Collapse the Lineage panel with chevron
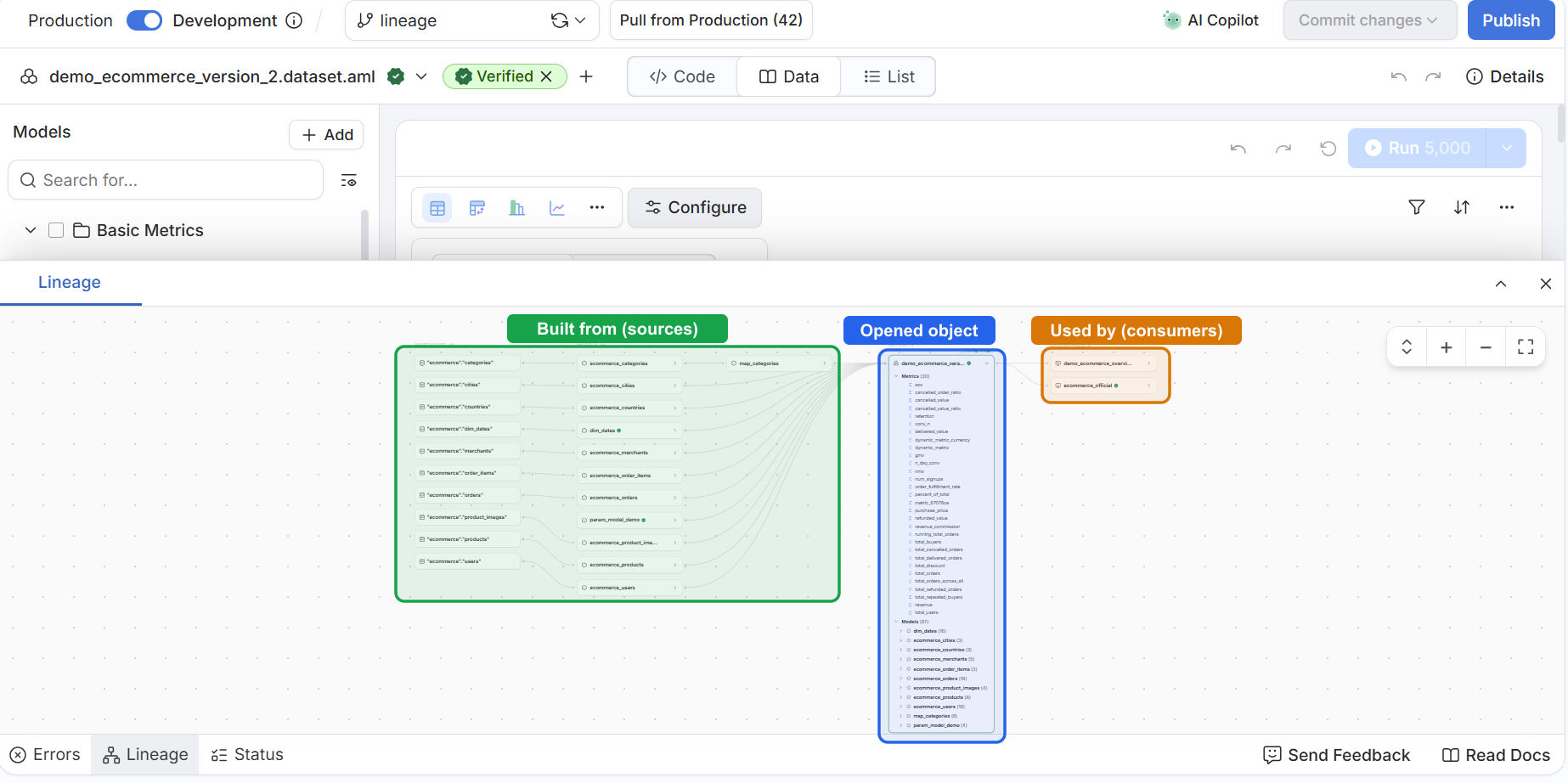1568x783 pixels. pyautogui.click(x=1501, y=284)
